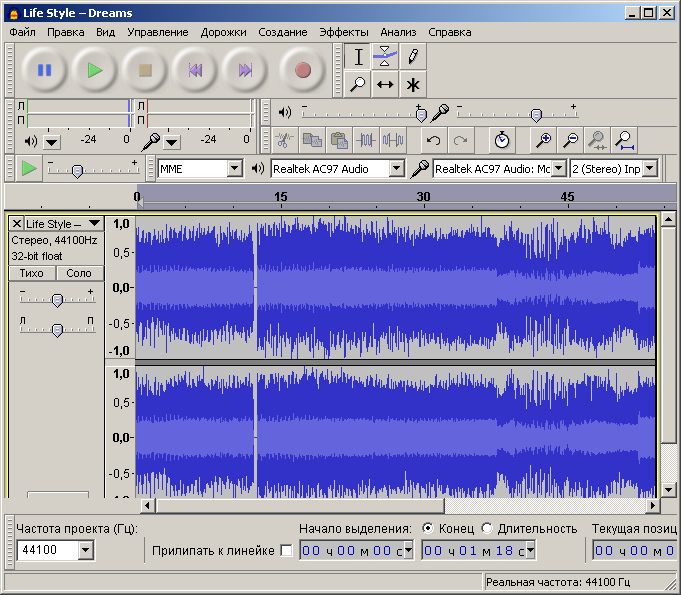
Task: Click the Pause playback button
Action: tap(44, 70)
